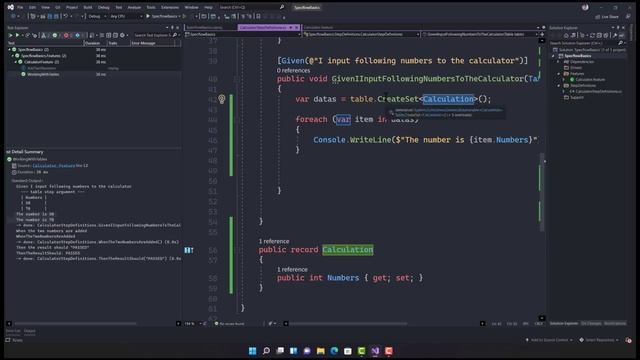Collapse the StepDefinitions folder in Solution Explorer
640x360 pixels.
point(559,86)
